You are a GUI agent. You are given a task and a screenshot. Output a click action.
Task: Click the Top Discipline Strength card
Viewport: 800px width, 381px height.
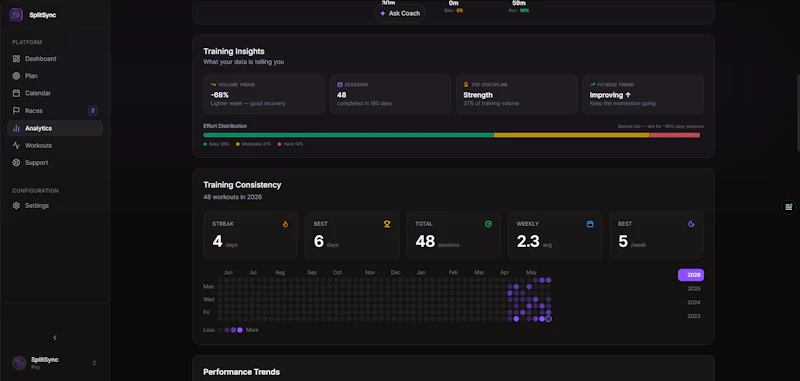click(x=517, y=94)
